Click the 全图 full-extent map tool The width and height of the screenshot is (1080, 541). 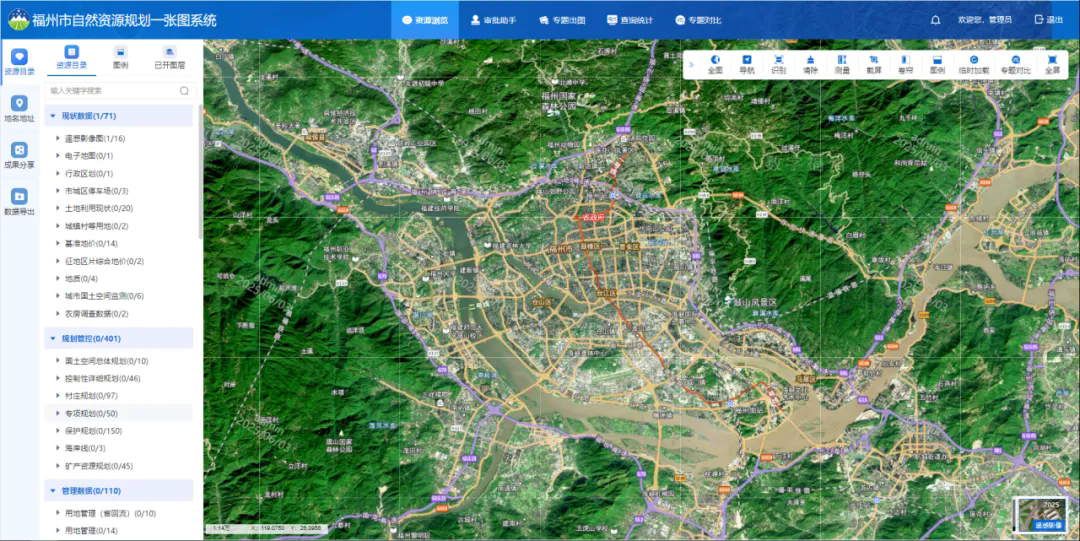coord(715,64)
